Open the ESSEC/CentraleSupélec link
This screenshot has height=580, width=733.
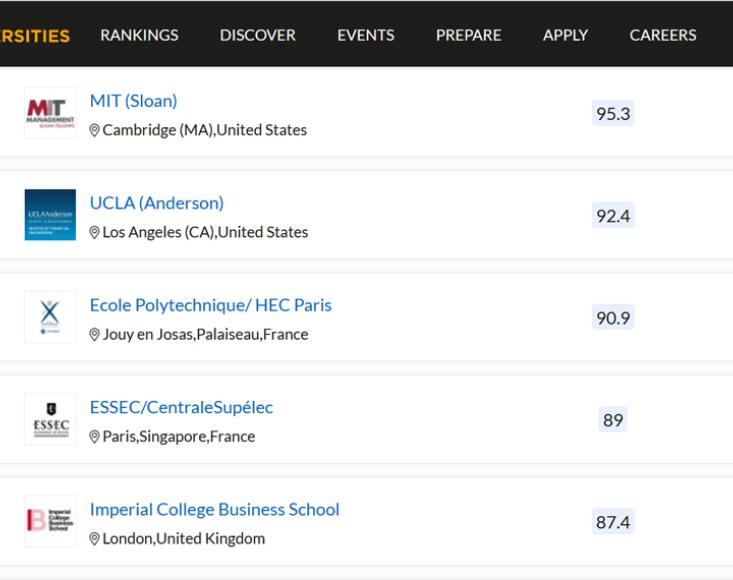181,407
